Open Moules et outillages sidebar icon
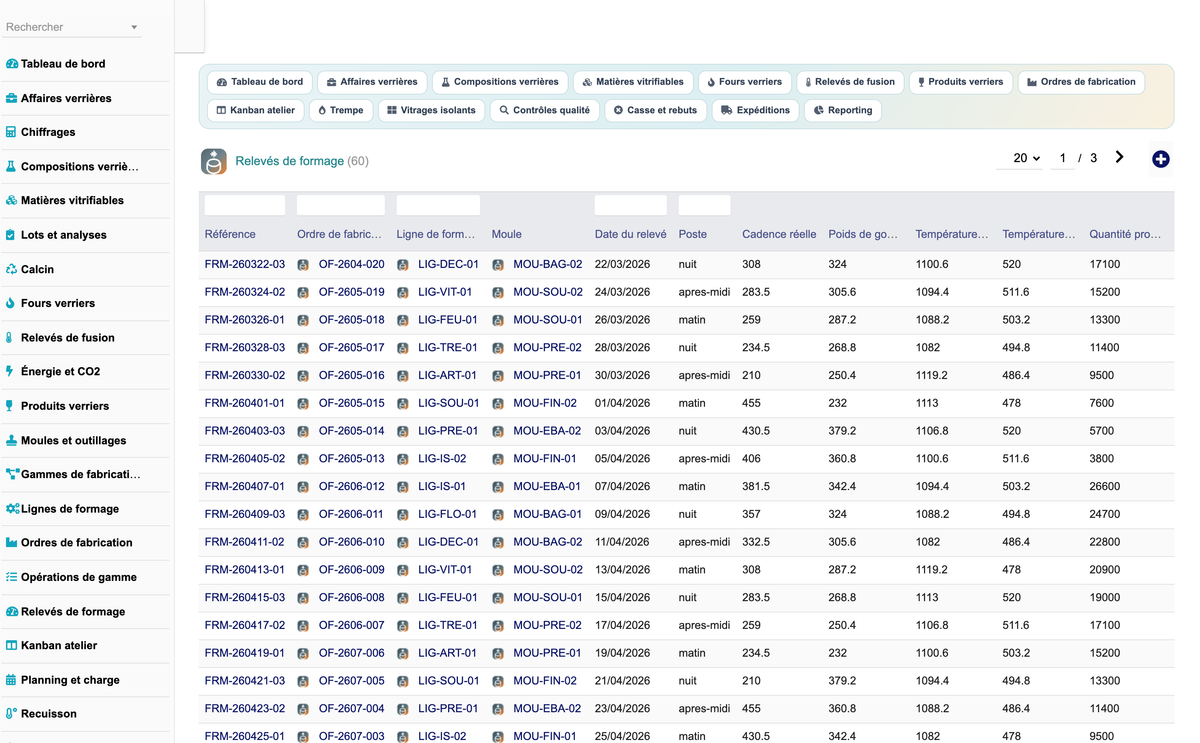1200x743 pixels. click(x=12, y=440)
